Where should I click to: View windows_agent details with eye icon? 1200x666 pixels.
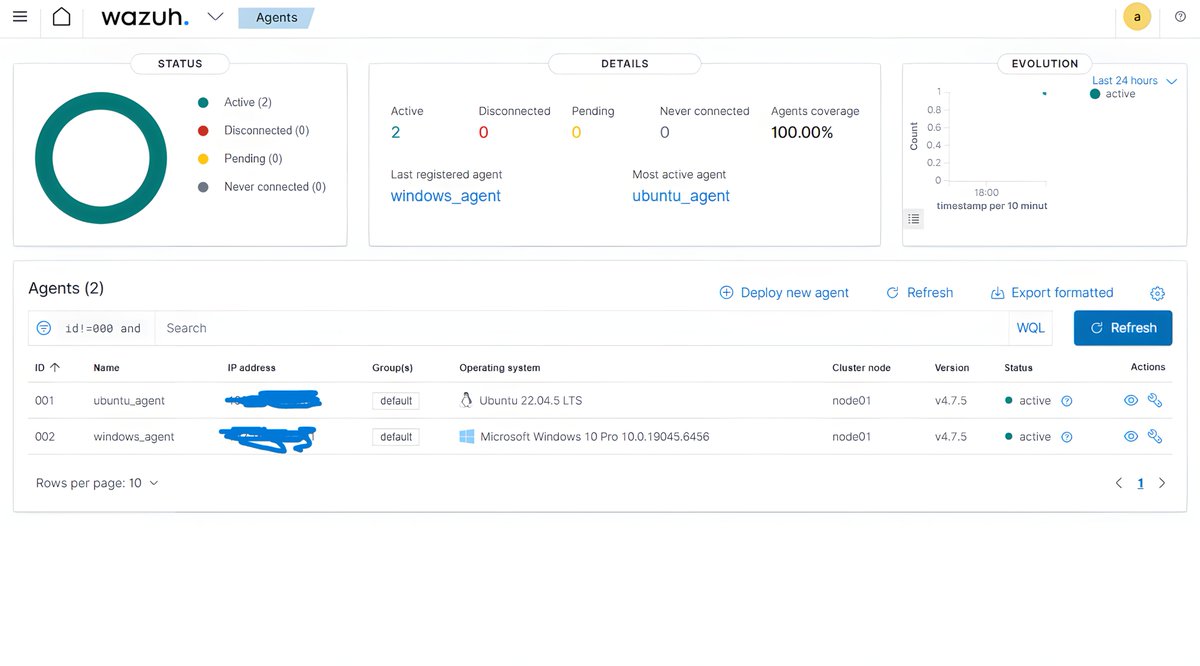coord(1131,436)
